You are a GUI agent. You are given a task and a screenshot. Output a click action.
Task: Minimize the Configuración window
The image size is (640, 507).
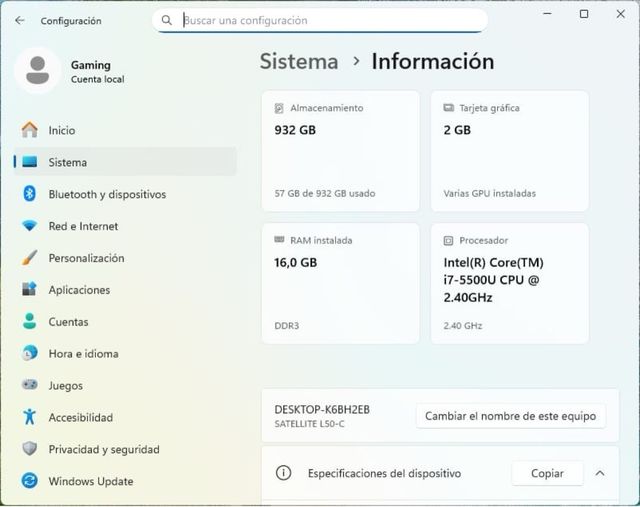tap(547, 14)
